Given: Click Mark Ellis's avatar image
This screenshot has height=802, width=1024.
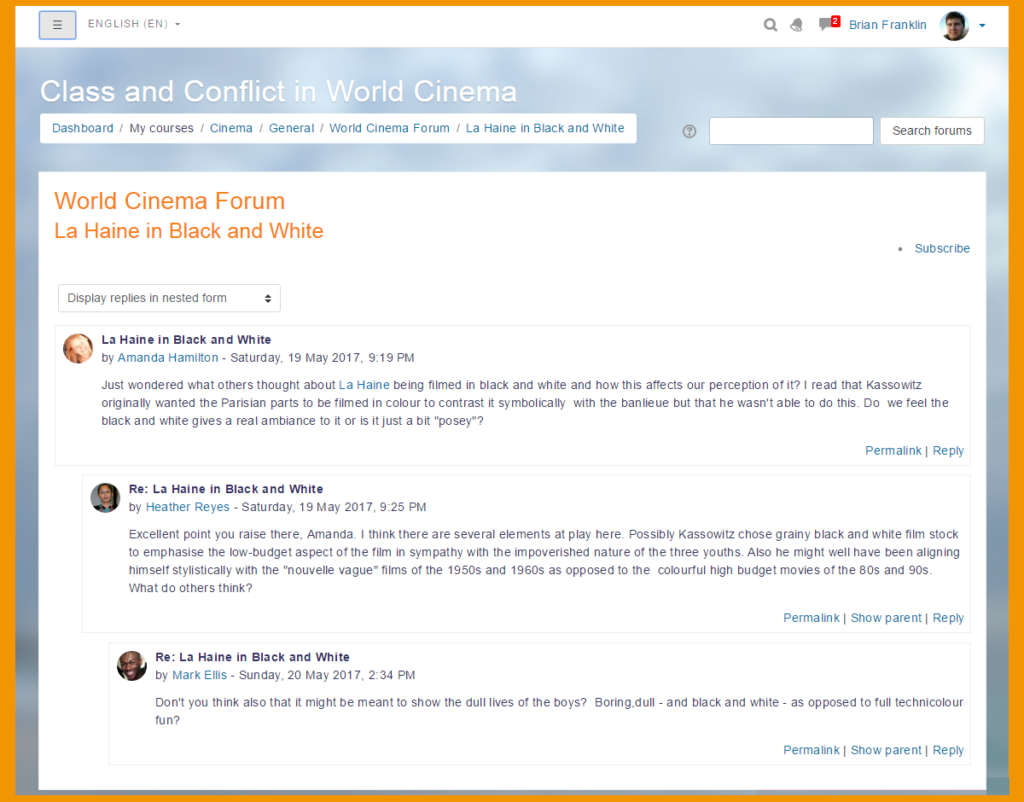Looking at the screenshot, I should tap(131, 666).
